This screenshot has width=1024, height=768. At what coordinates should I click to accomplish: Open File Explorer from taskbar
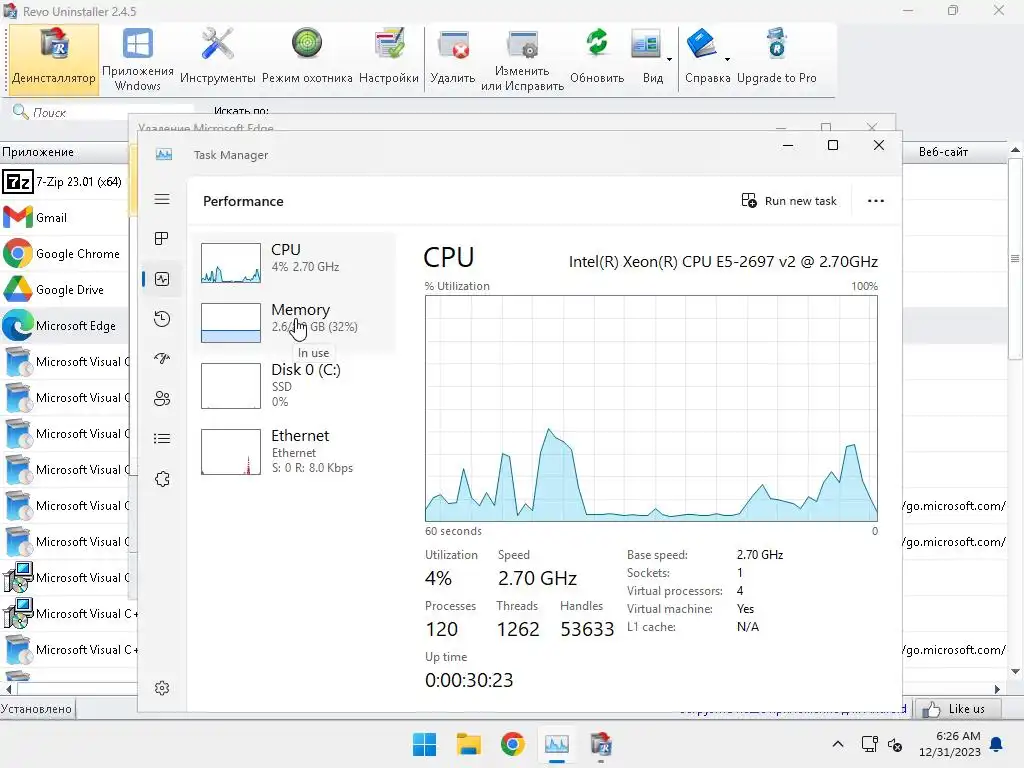tap(468, 744)
